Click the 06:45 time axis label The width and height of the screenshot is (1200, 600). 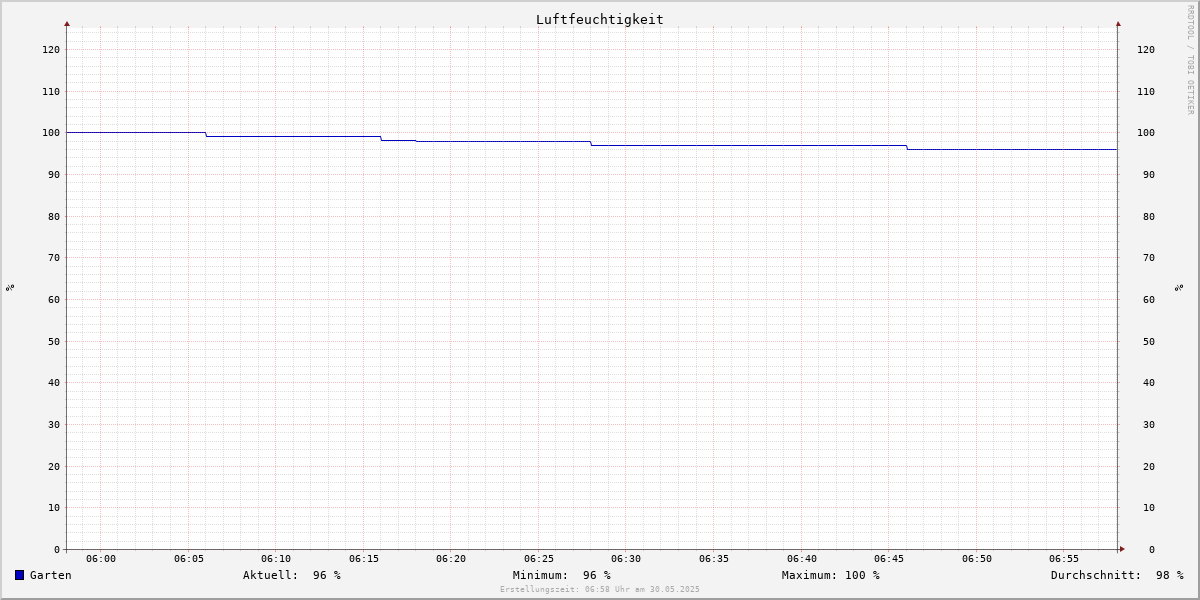click(x=889, y=559)
